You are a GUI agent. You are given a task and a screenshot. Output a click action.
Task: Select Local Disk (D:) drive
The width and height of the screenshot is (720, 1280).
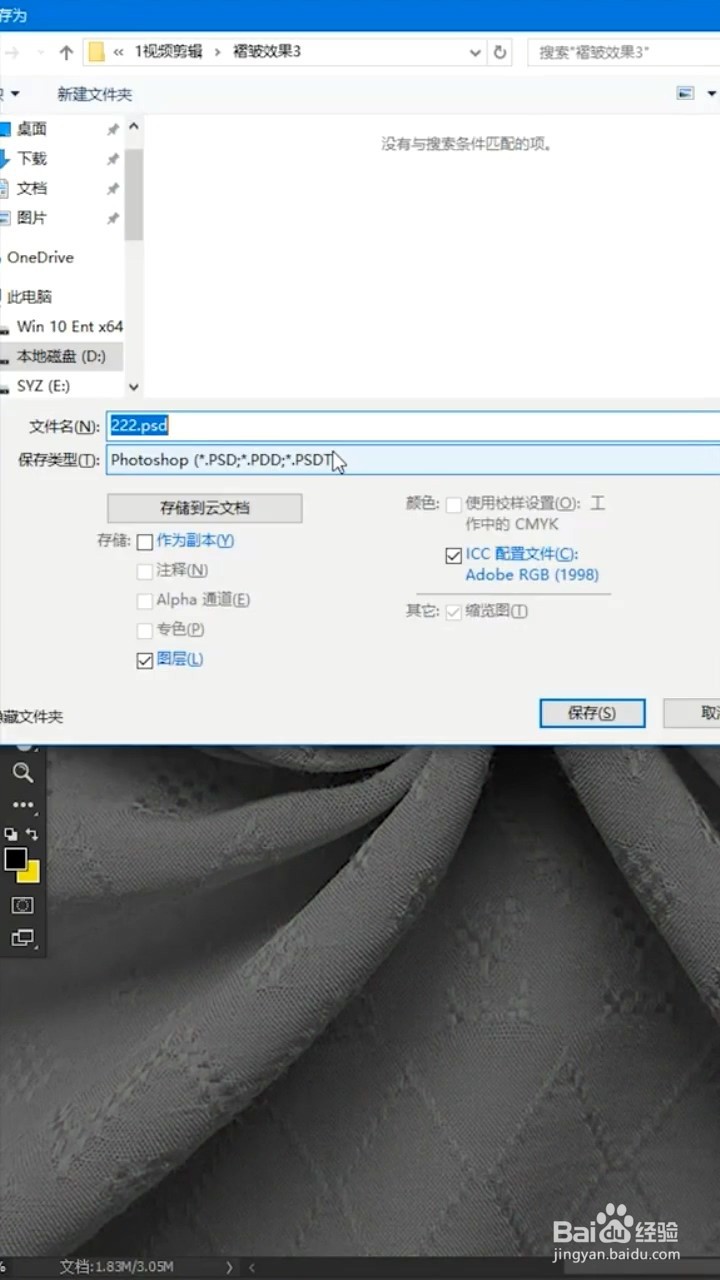click(x=60, y=356)
